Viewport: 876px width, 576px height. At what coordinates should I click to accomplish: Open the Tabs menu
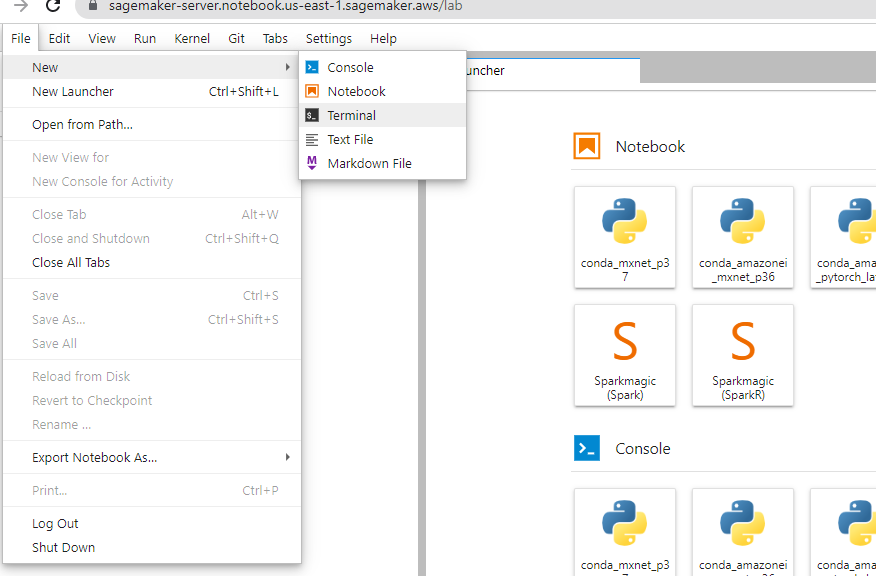(275, 39)
